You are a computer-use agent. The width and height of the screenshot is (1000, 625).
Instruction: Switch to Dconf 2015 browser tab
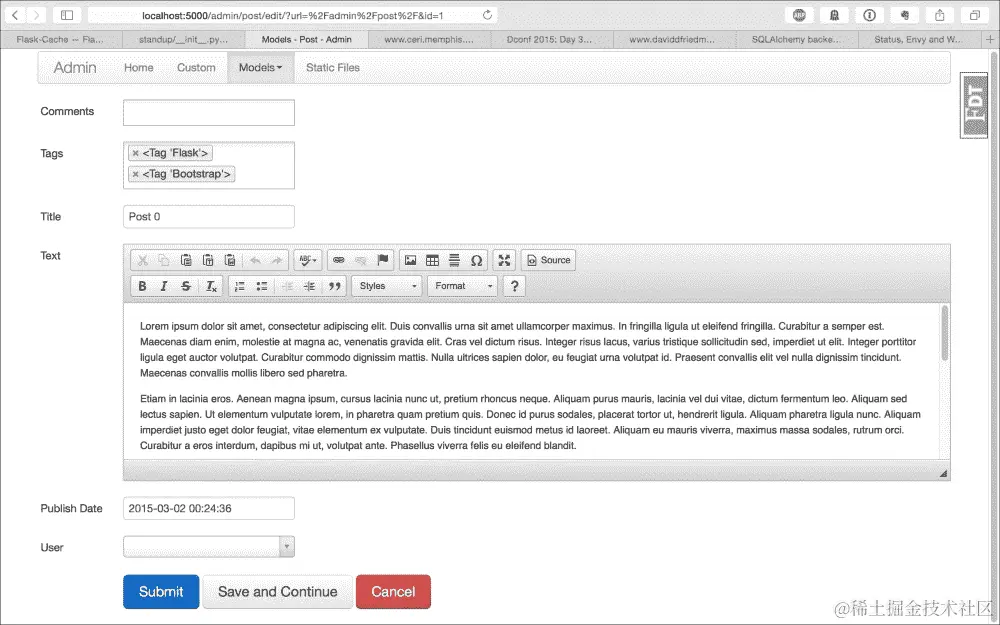550,40
